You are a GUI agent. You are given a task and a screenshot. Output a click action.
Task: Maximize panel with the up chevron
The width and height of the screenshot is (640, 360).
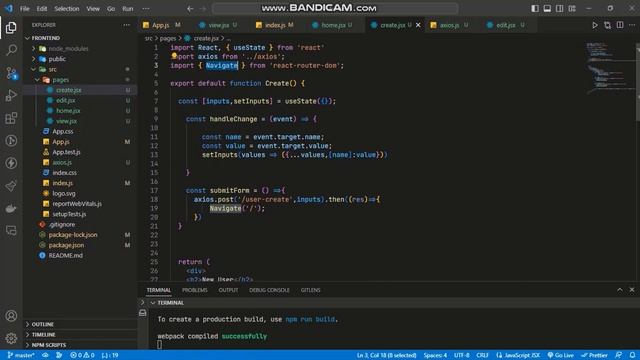(x=620, y=290)
